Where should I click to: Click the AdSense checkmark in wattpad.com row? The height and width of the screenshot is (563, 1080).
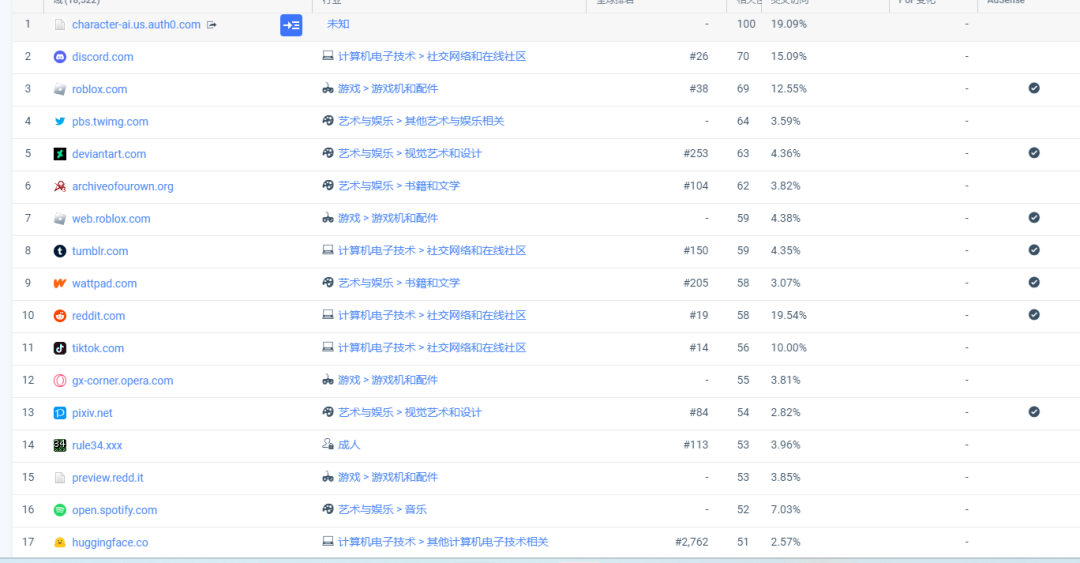[x=1034, y=283]
